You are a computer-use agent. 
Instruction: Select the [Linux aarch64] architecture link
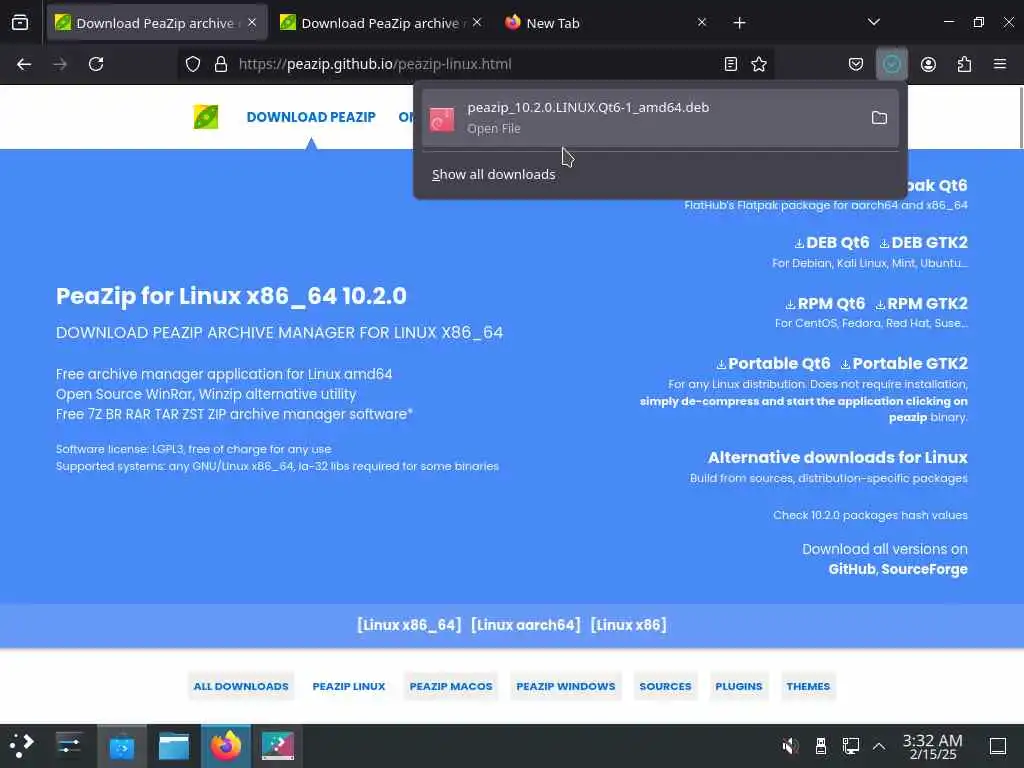point(526,625)
